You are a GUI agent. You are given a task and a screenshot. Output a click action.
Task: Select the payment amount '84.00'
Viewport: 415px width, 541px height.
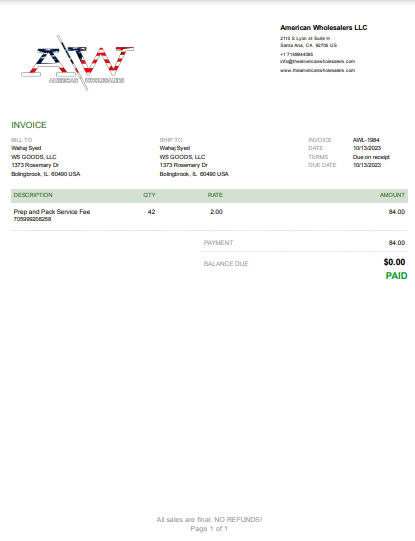pos(397,243)
